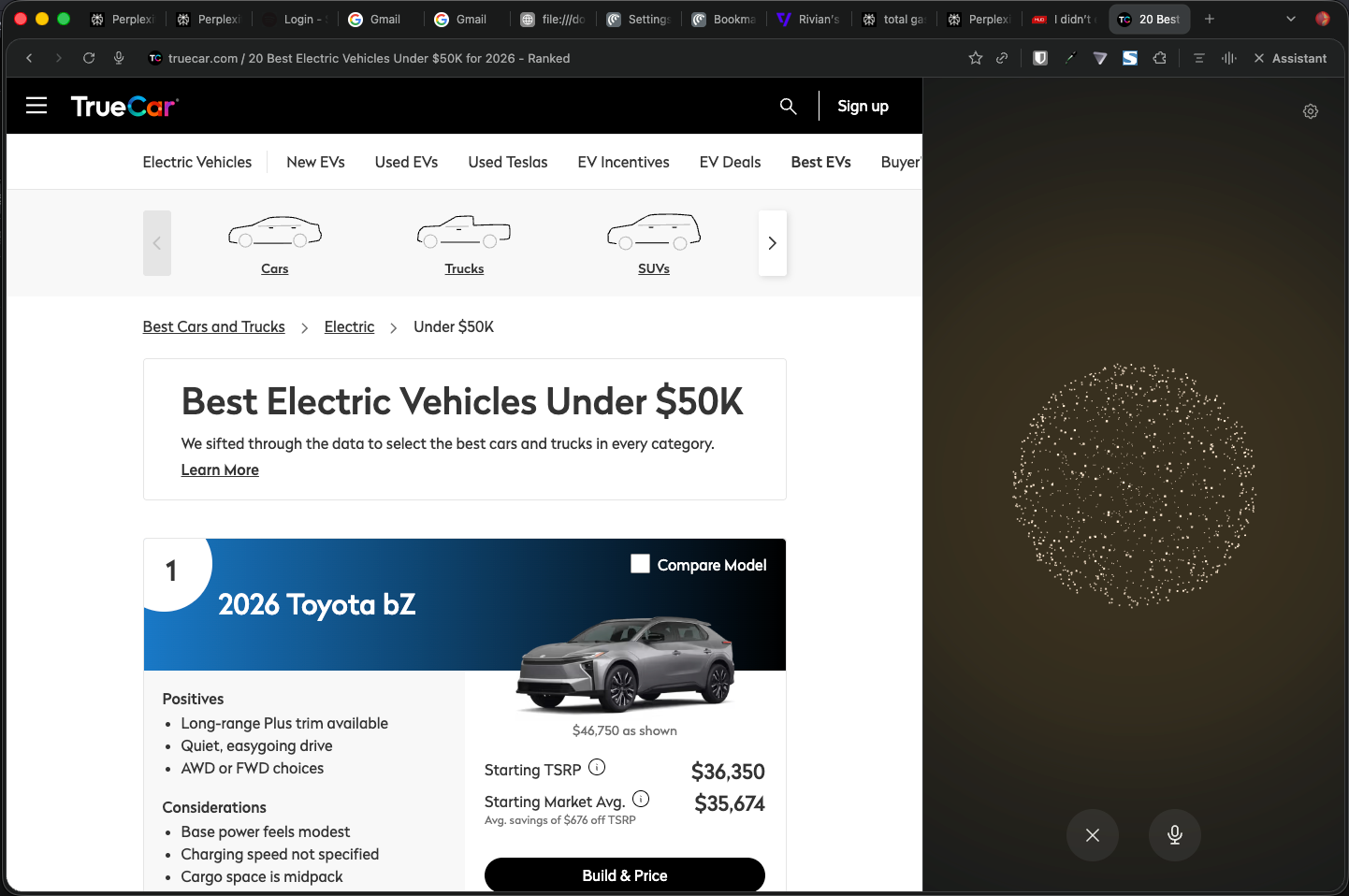Image resolution: width=1349 pixels, height=896 pixels.
Task: Expand the browser tab list chevron
Action: coord(1291,19)
